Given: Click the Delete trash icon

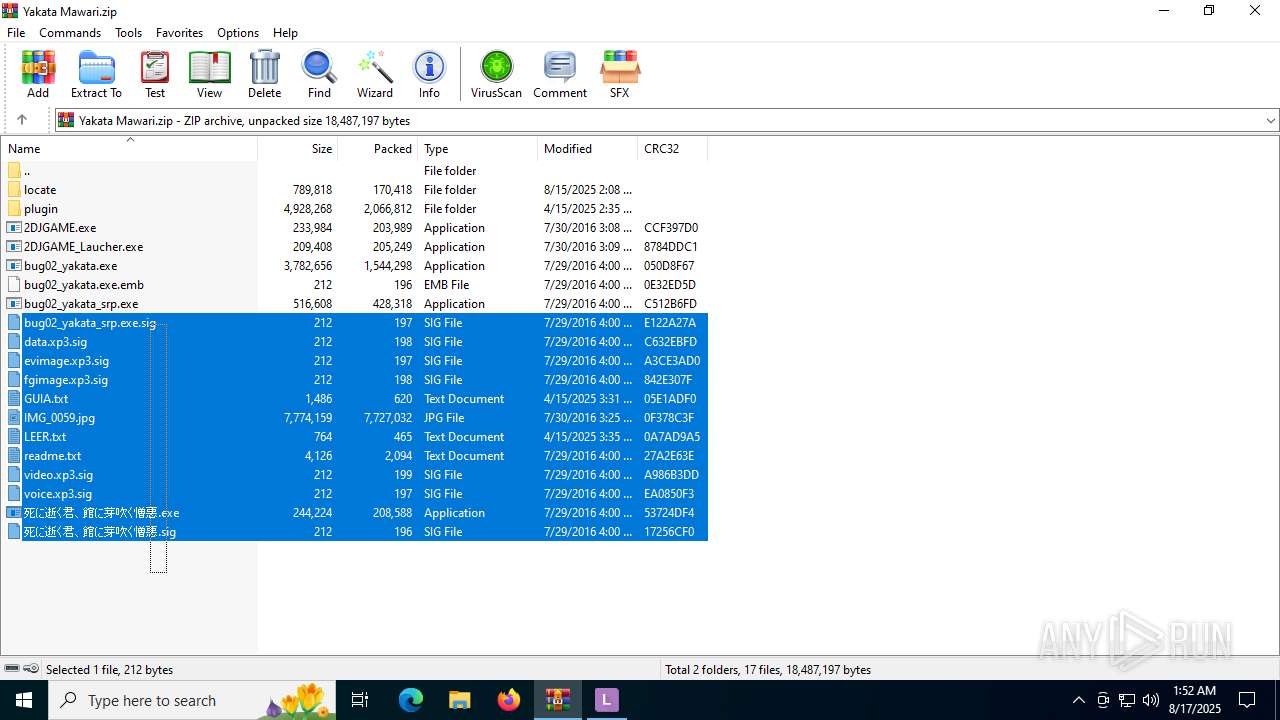Looking at the screenshot, I should pos(264,75).
